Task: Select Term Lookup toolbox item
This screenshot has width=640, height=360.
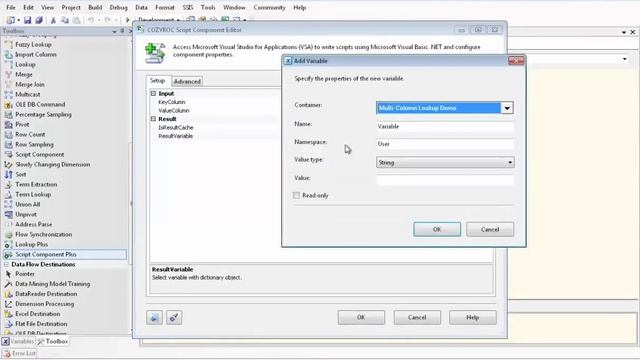Action: [x=33, y=194]
